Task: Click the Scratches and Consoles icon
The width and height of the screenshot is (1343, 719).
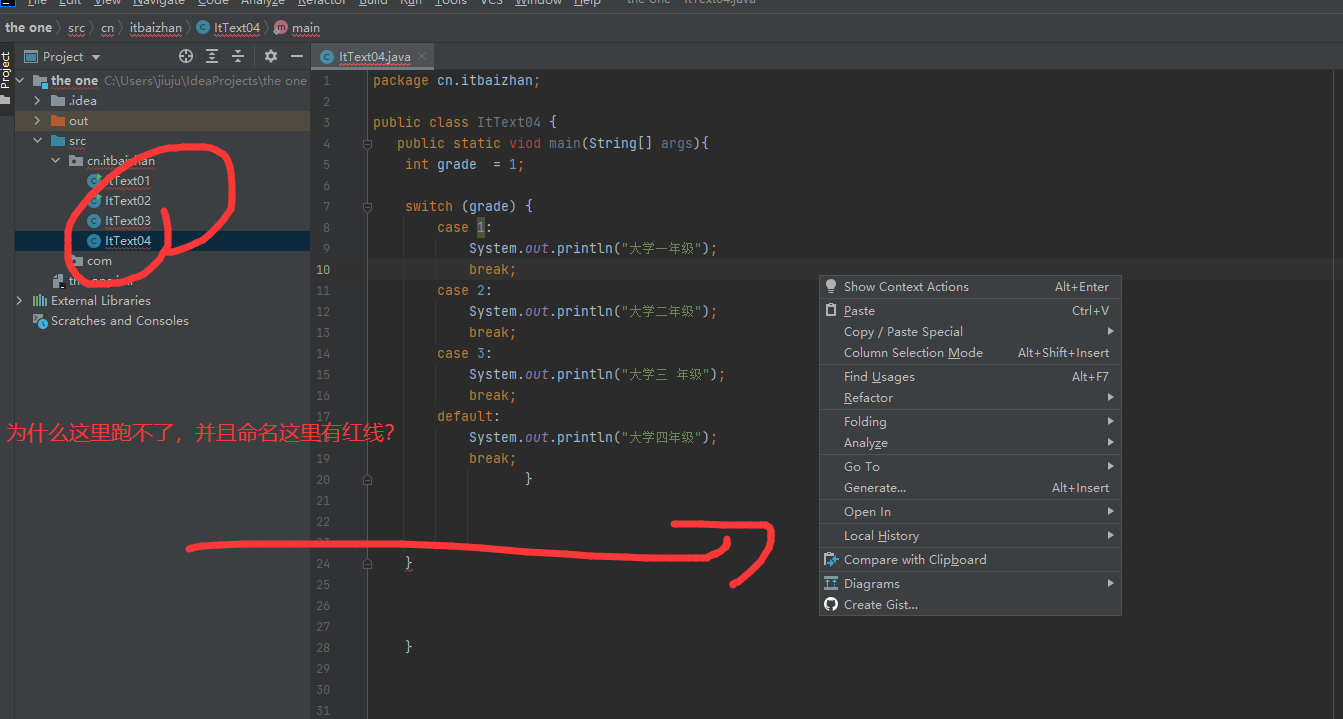Action: (x=40, y=321)
